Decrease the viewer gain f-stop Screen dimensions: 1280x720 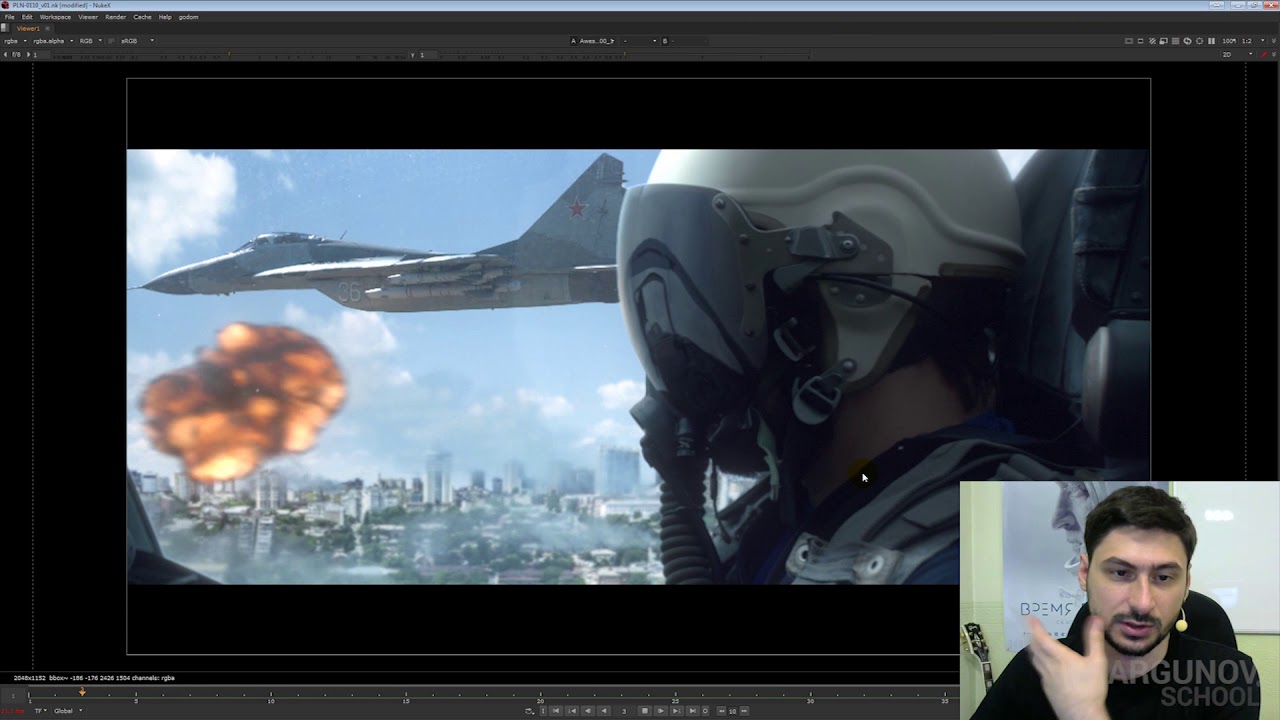click(6, 54)
